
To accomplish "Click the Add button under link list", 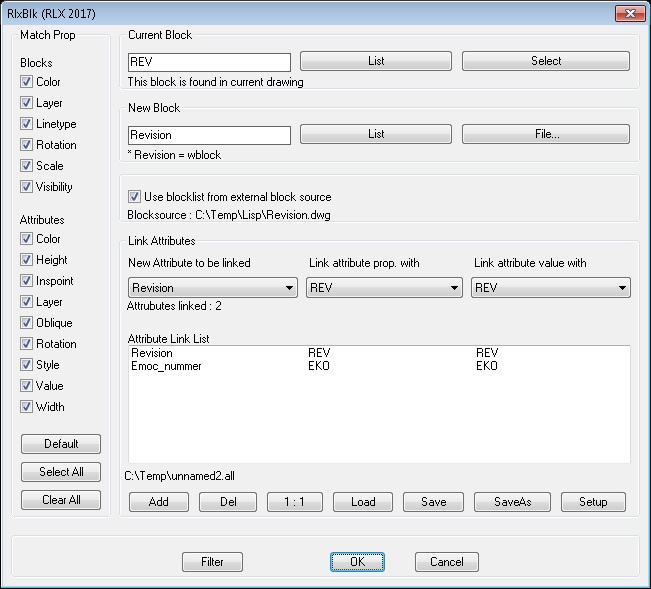I will (x=159, y=502).
